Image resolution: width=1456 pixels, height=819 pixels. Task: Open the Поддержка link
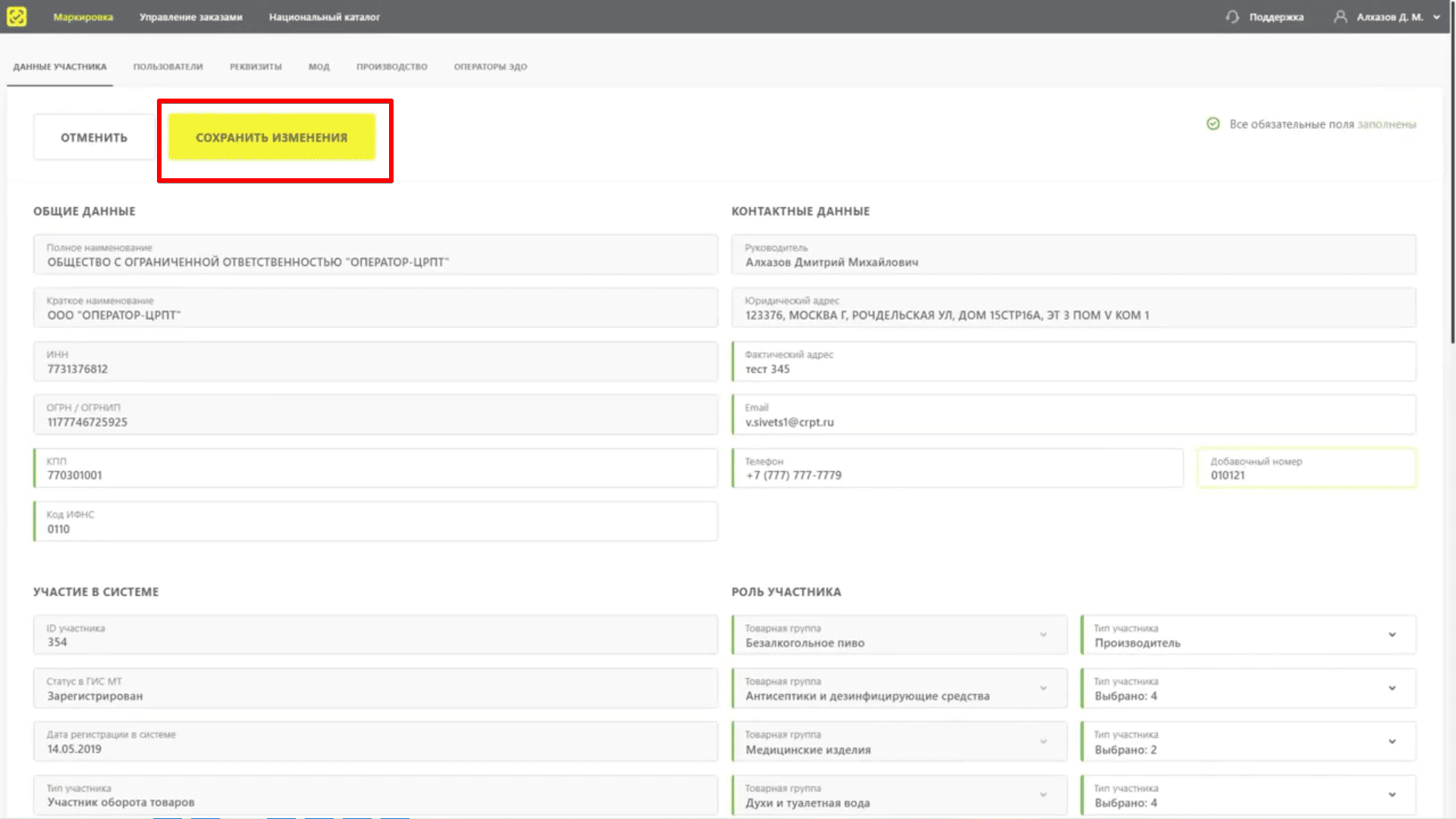(x=1276, y=17)
